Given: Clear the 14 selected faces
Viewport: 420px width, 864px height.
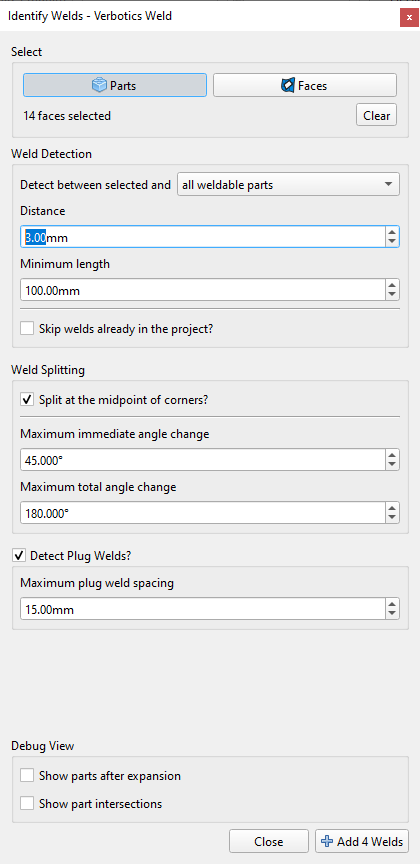Looking at the screenshot, I should tap(376, 116).
